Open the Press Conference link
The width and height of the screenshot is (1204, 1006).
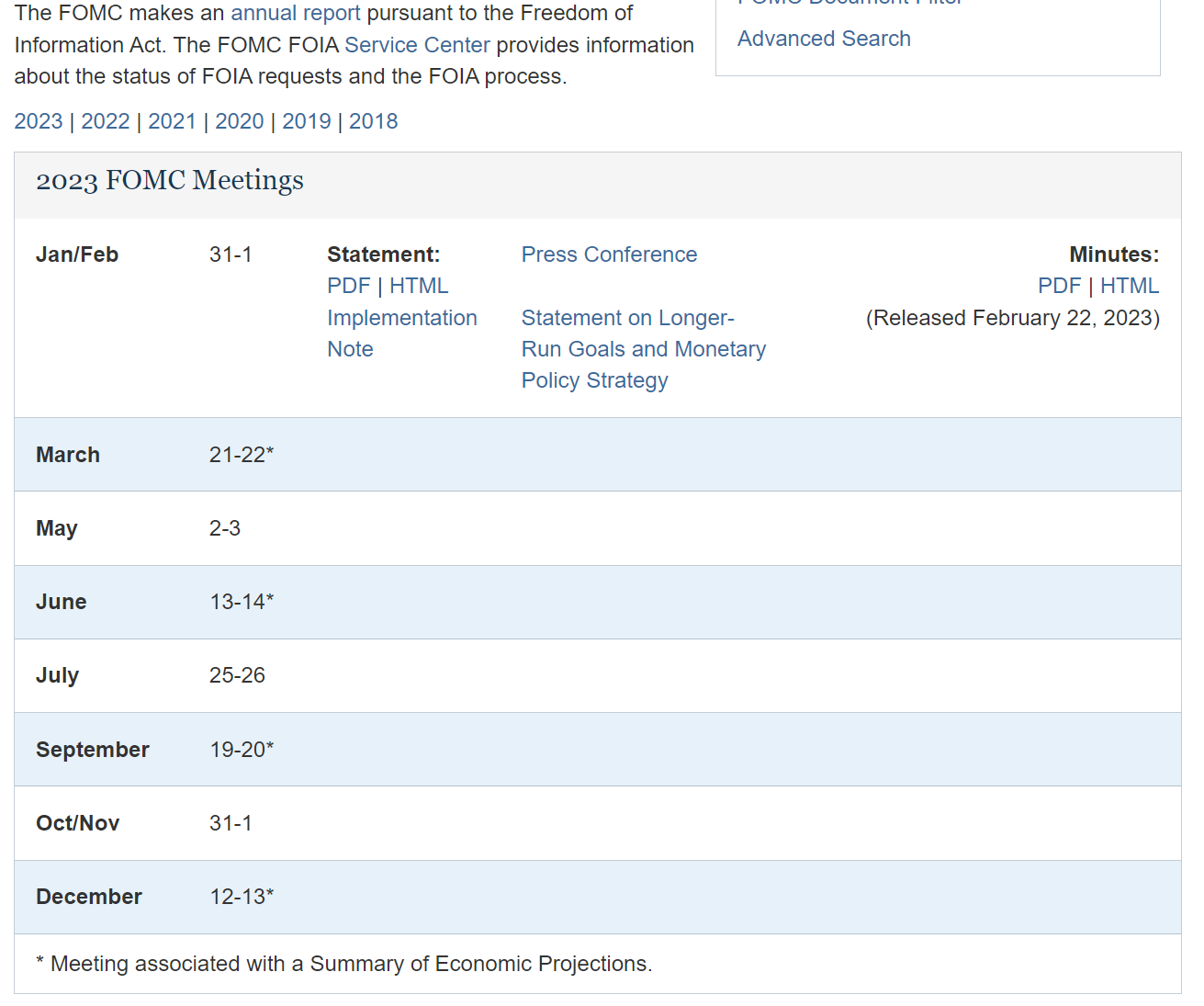pos(609,254)
